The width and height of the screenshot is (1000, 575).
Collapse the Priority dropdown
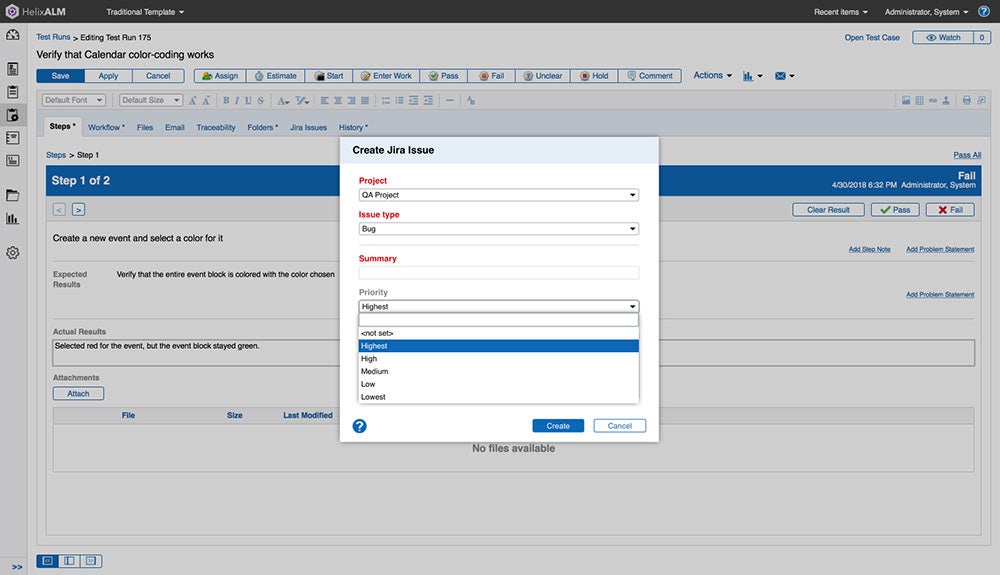499,307
